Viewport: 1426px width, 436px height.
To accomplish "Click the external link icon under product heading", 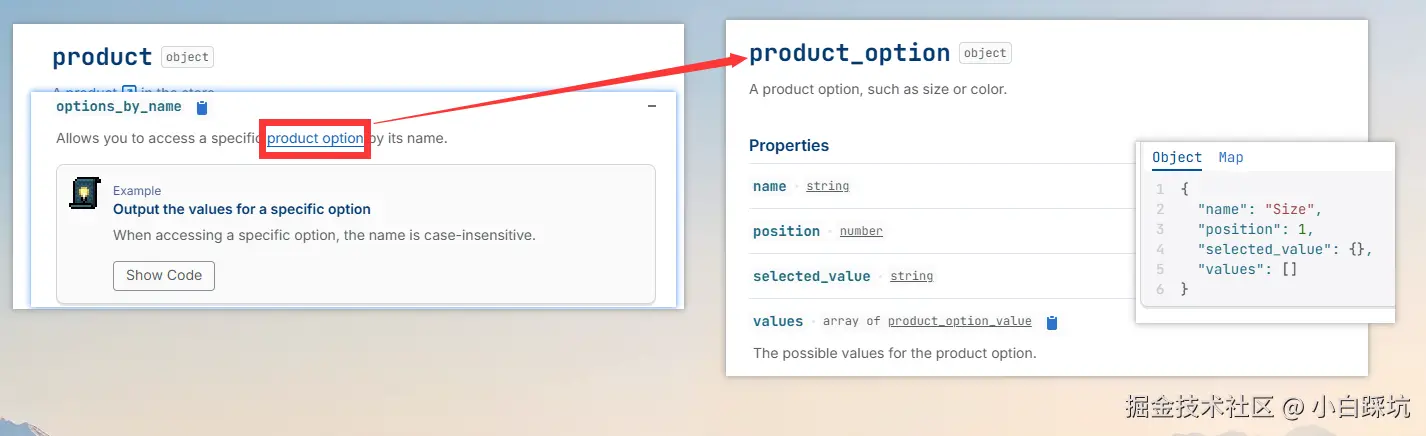I will click(129, 91).
